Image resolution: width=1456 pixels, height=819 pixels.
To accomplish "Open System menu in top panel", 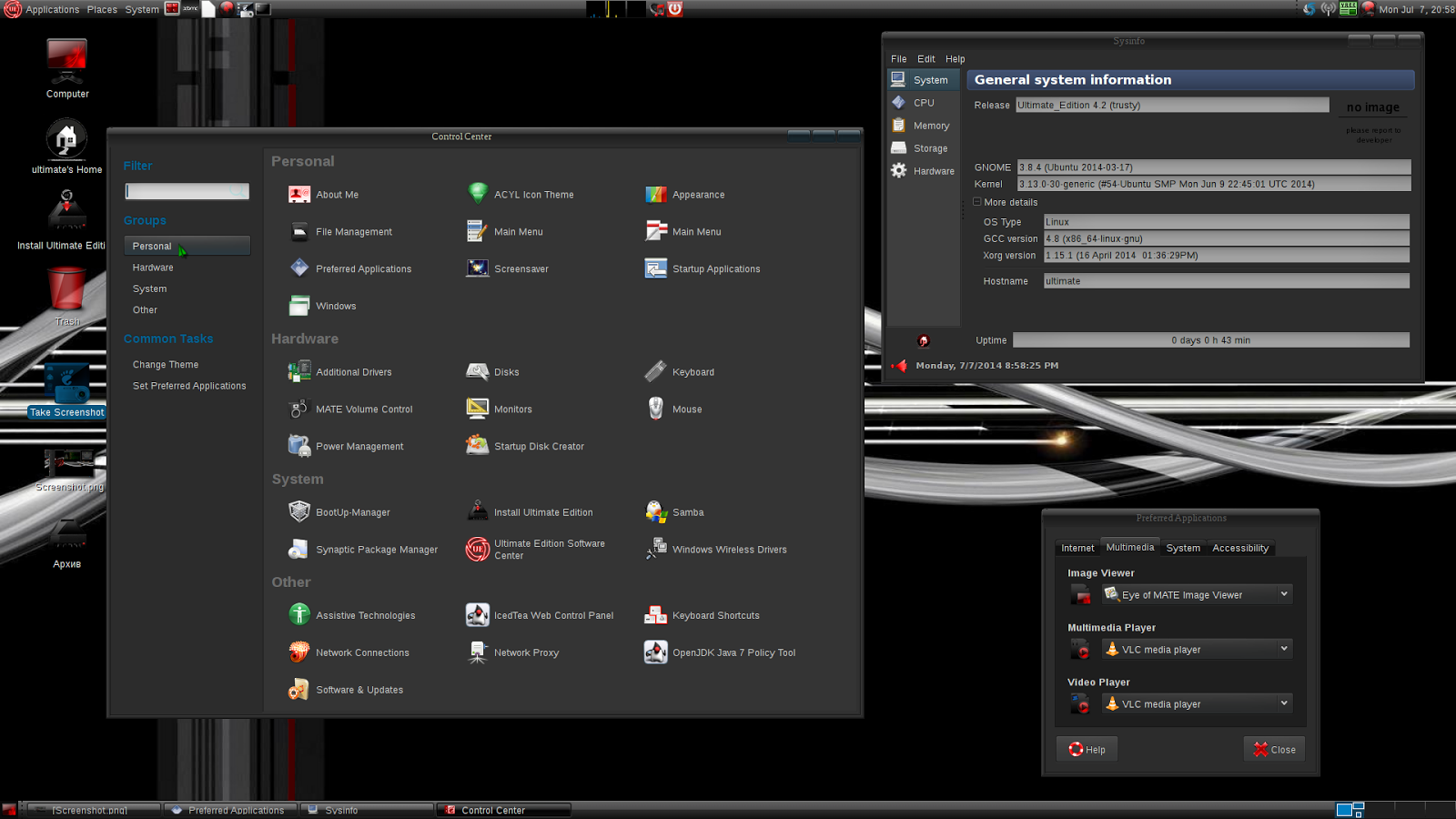I will [142, 9].
